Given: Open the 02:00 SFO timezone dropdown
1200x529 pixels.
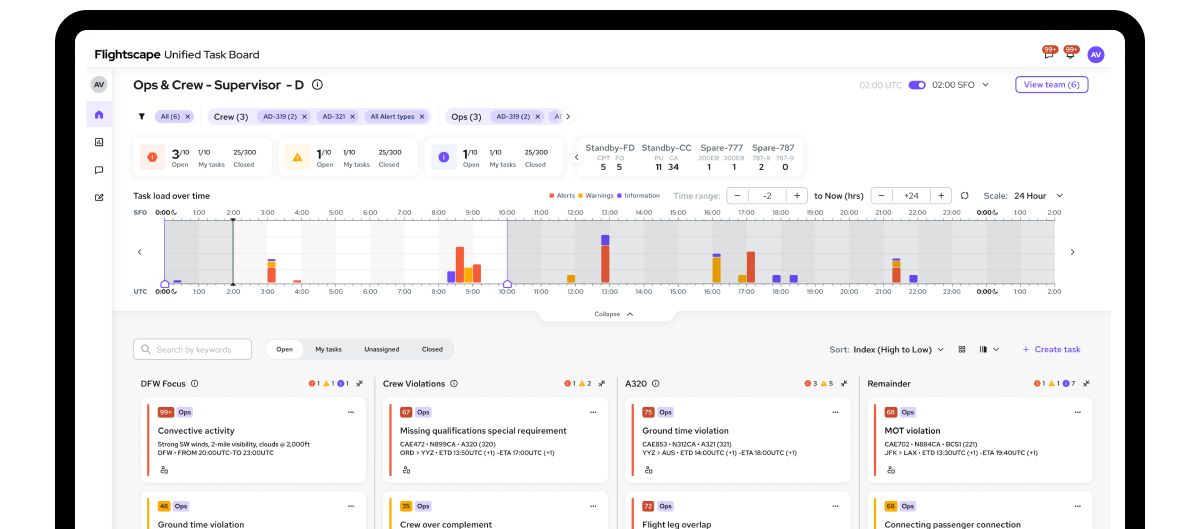Looking at the screenshot, I should click(960, 85).
